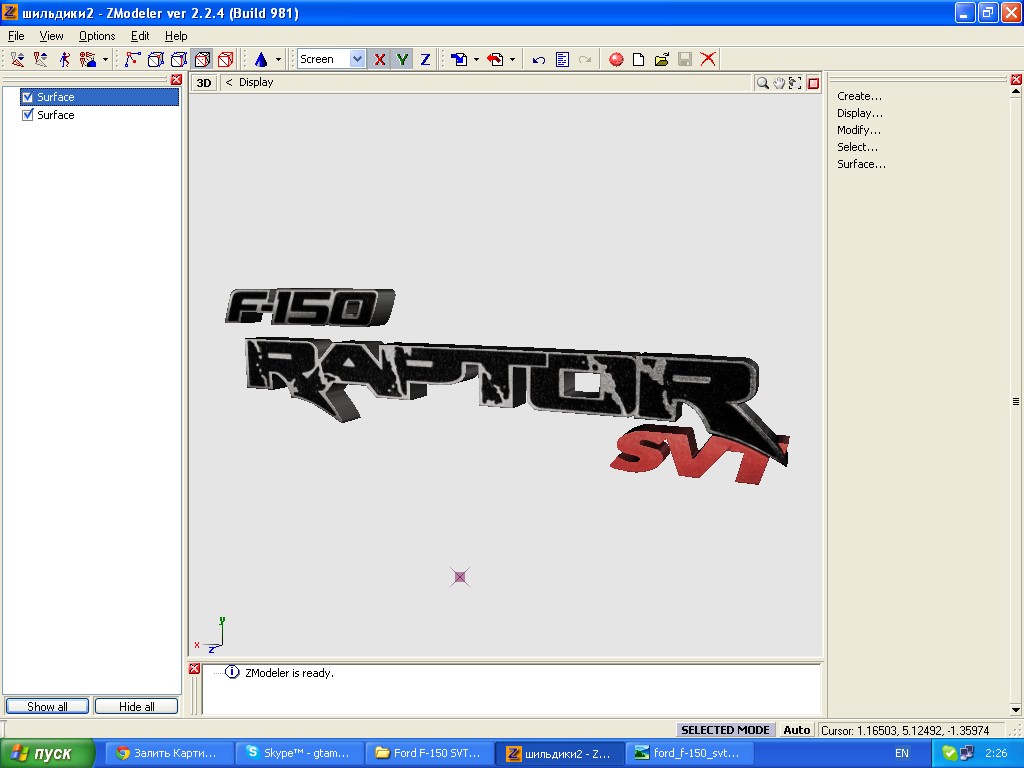Viewport: 1024px width, 768px height.
Task: Select the second Surface object row
Action: point(99,115)
